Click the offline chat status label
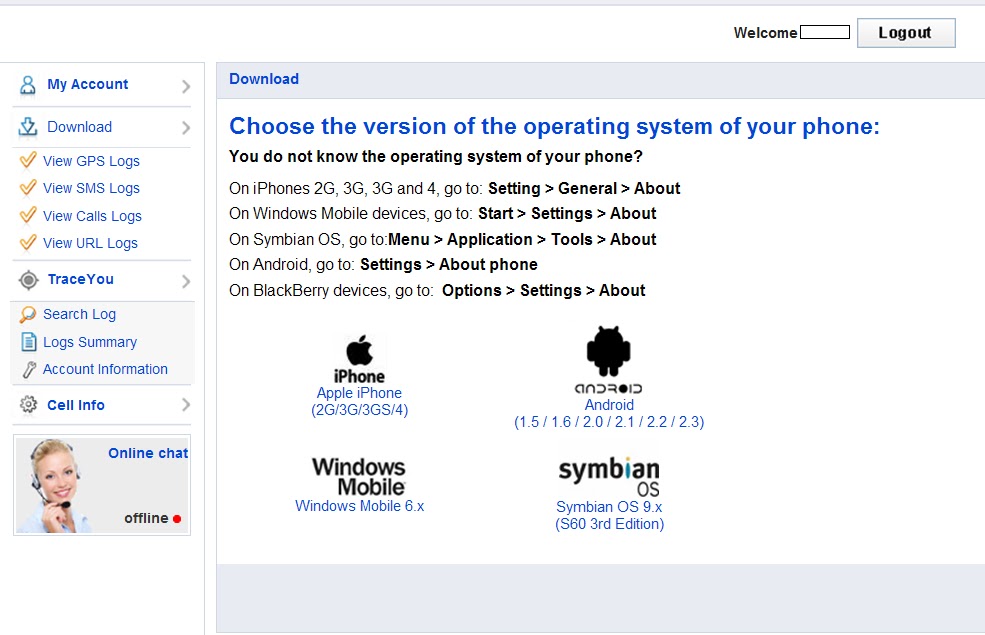 pyautogui.click(x=146, y=519)
